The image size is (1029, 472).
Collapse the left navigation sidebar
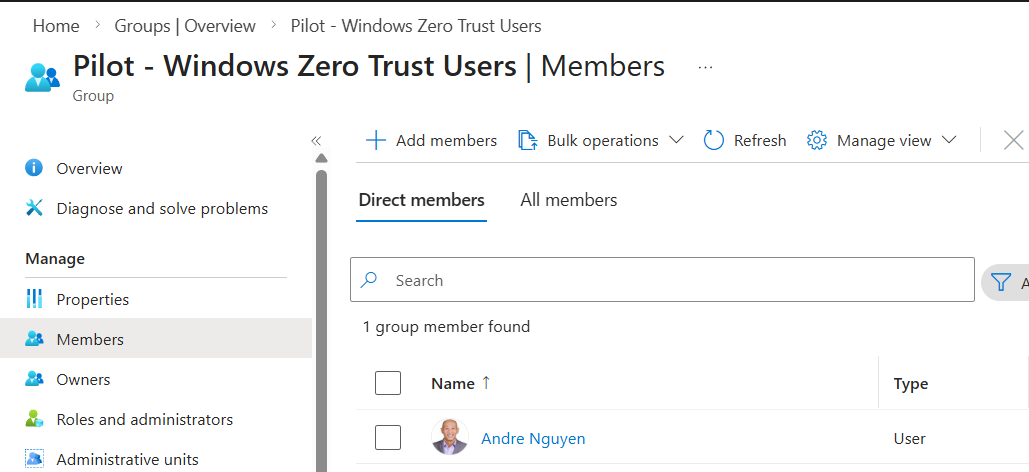316,141
